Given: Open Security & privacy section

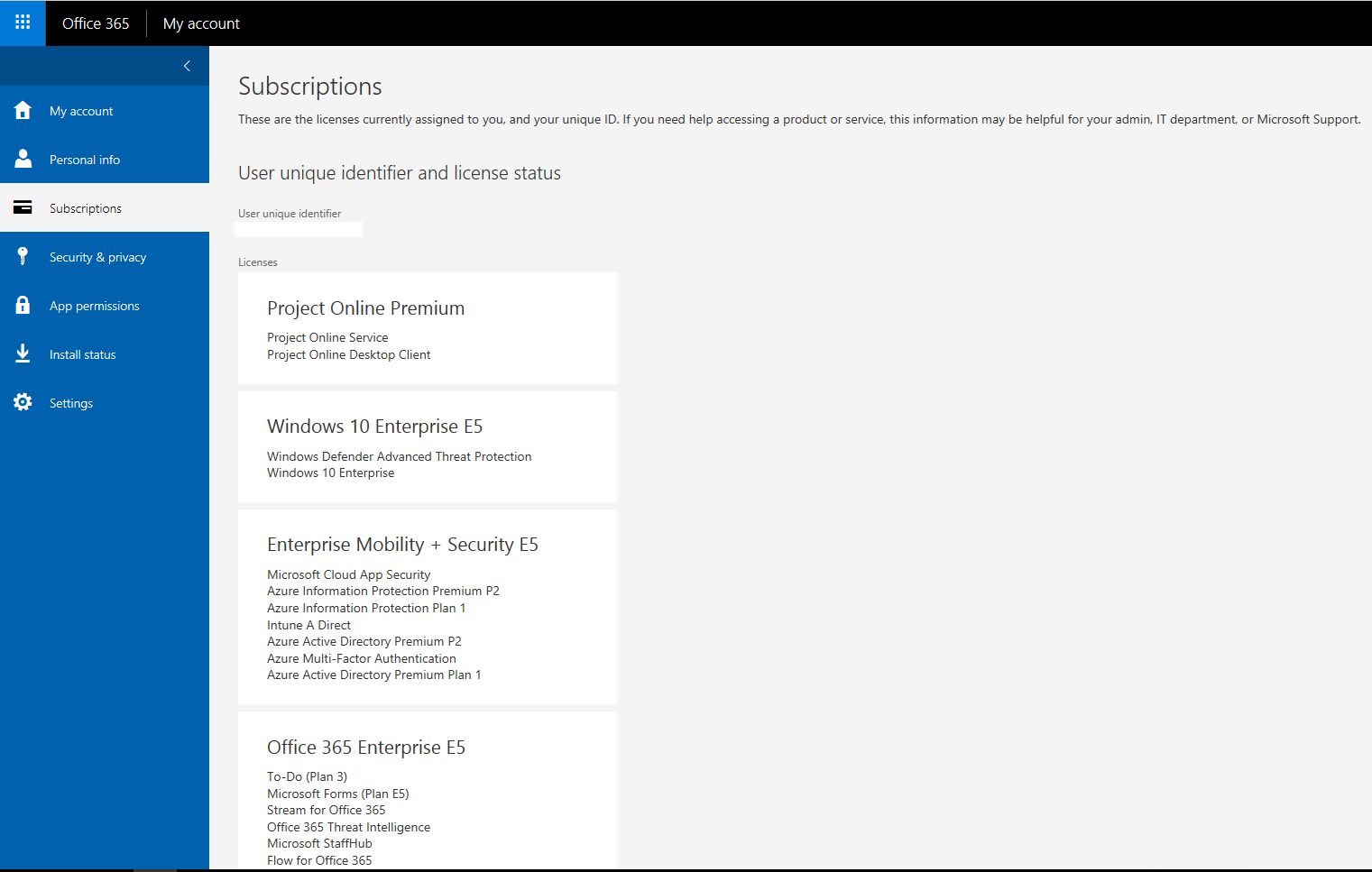Looking at the screenshot, I should tap(105, 256).
